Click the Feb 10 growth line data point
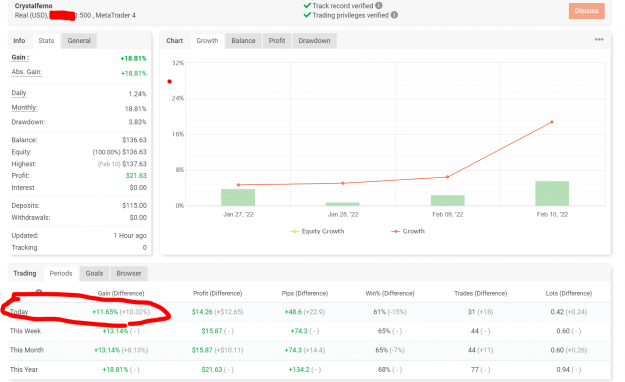 coord(552,122)
